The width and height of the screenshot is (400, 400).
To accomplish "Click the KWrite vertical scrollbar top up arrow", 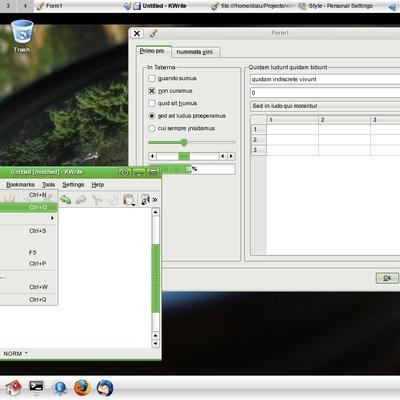I will (x=155, y=212).
